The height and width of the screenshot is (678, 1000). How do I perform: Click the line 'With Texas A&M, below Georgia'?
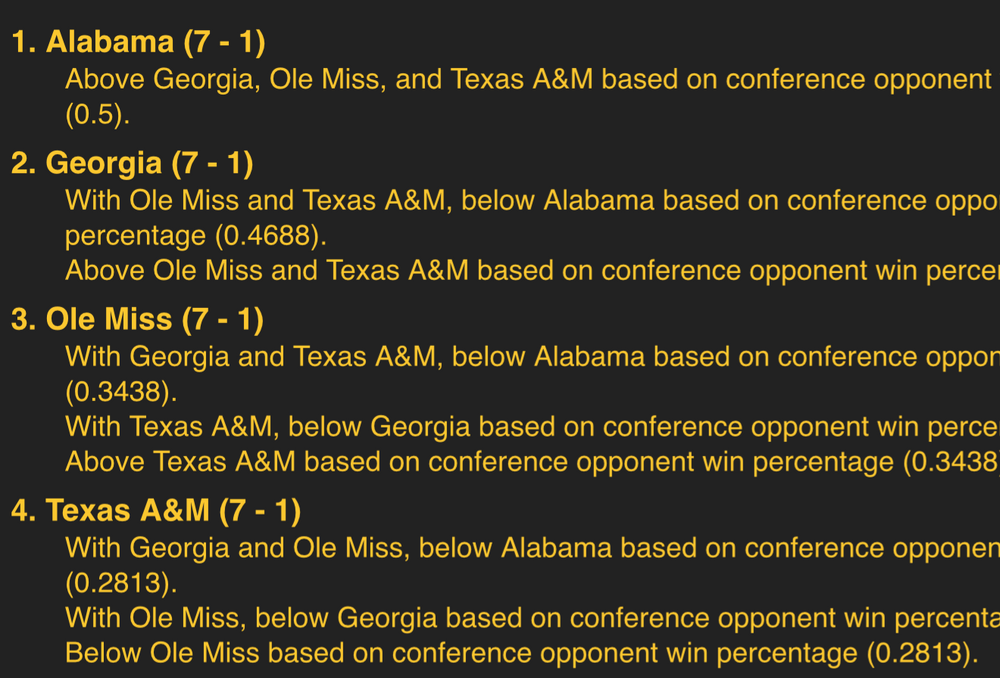pyautogui.click(x=531, y=426)
